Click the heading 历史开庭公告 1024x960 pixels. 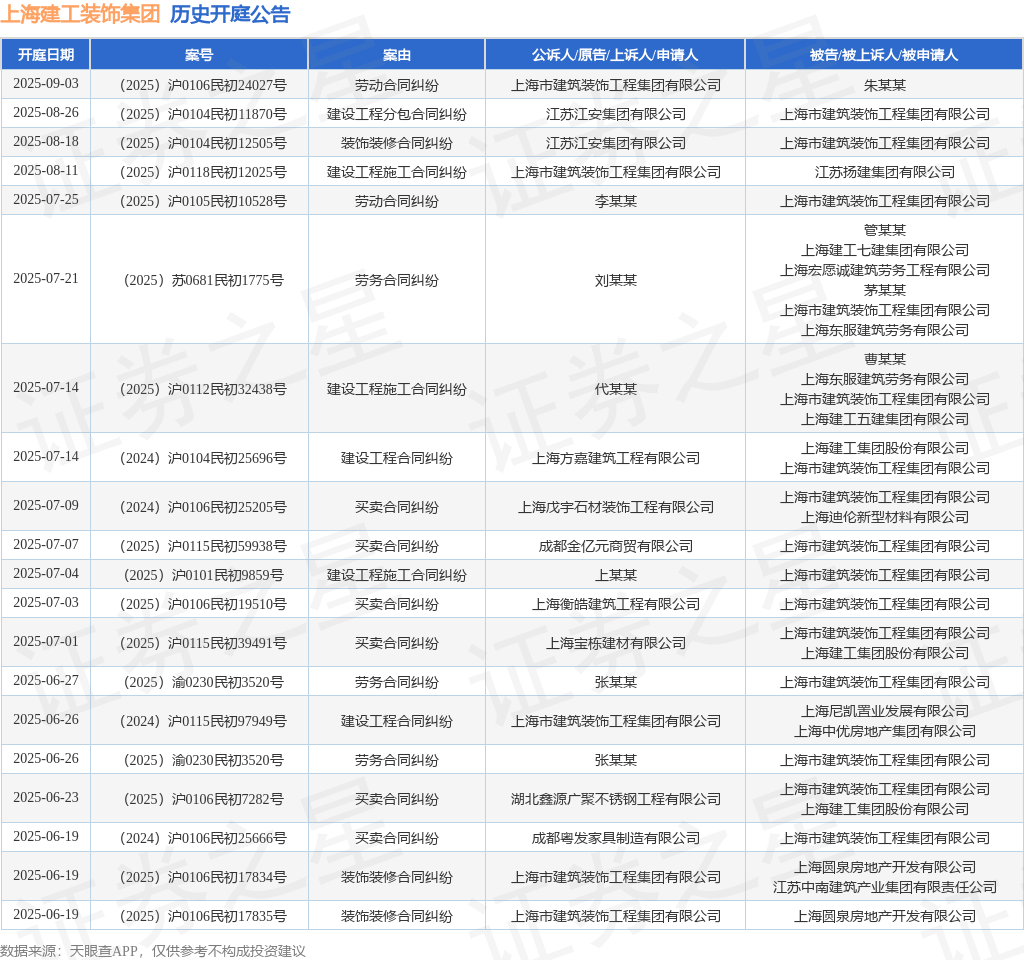pyautogui.click(x=230, y=14)
